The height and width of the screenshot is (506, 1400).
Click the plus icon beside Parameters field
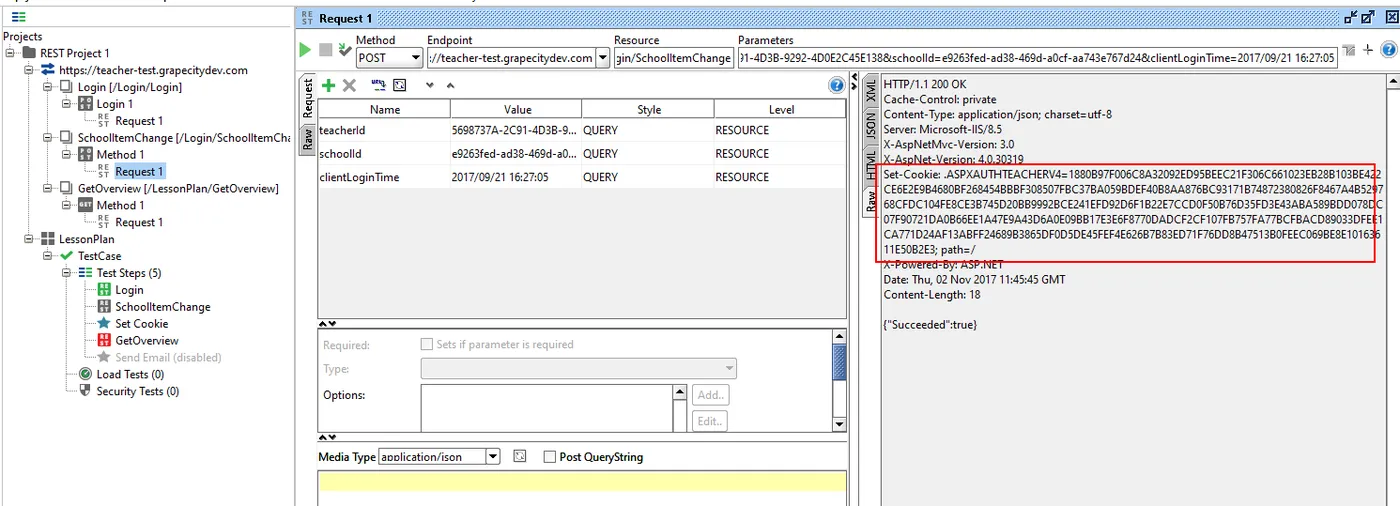[x=1368, y=49]
